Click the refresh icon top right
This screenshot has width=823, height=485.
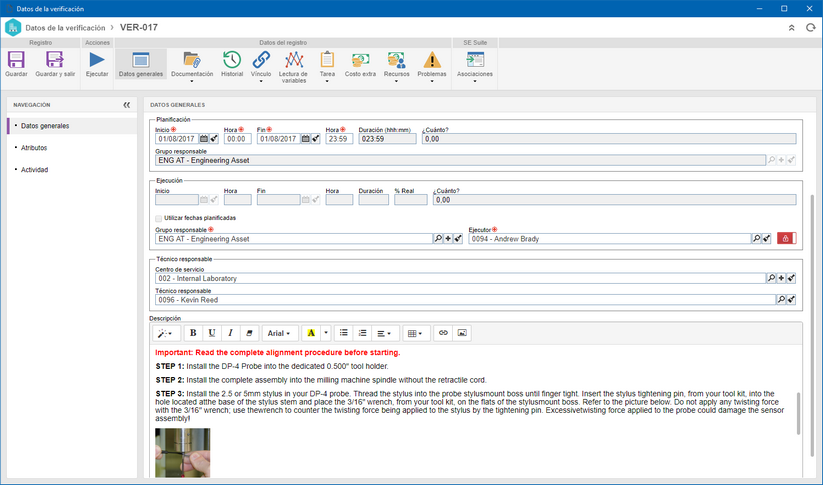pyautogui.click(x=810, y=28)
